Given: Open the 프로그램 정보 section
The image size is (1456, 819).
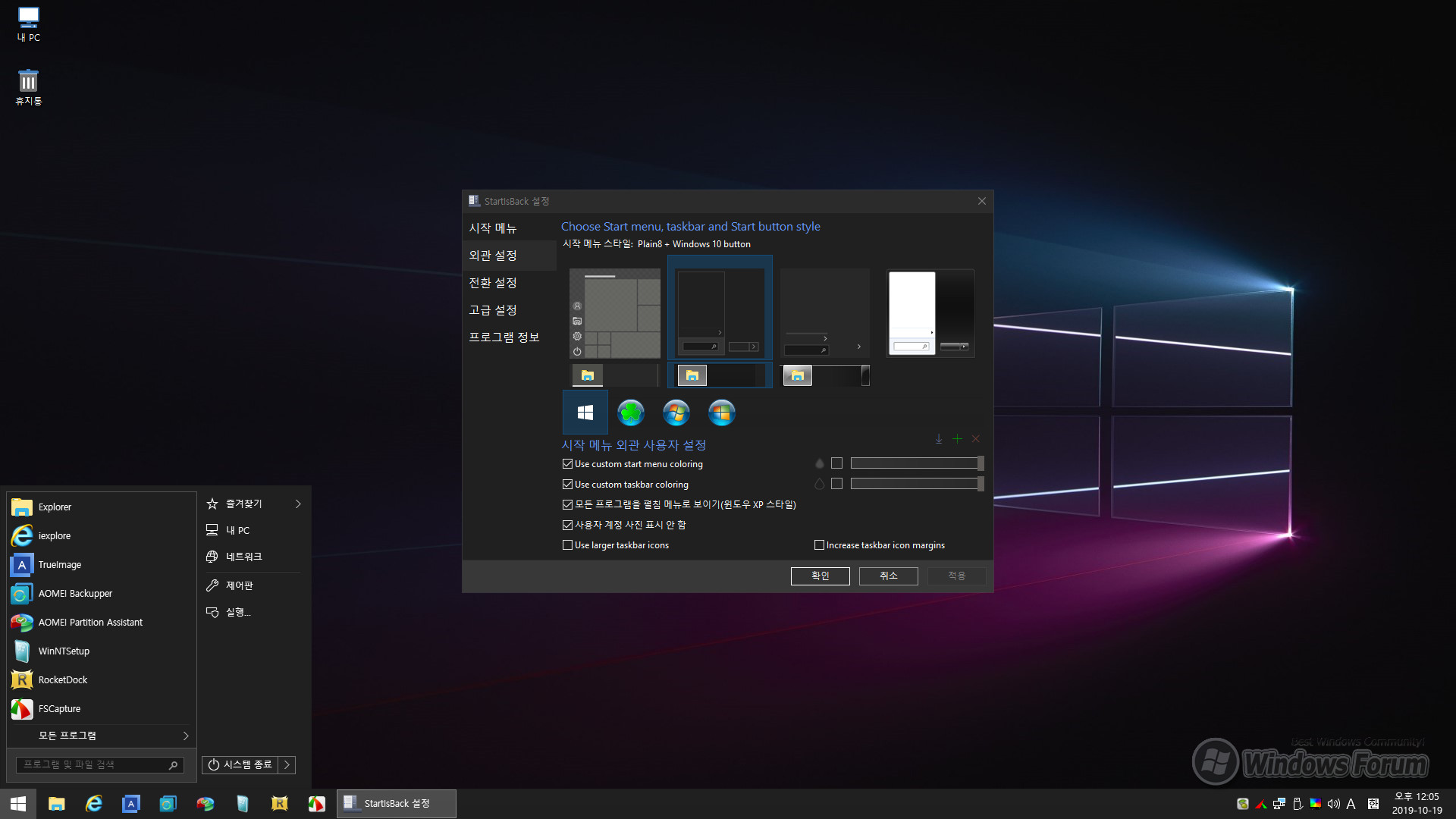Looking at the screenshot, I should tap(510, 337).
